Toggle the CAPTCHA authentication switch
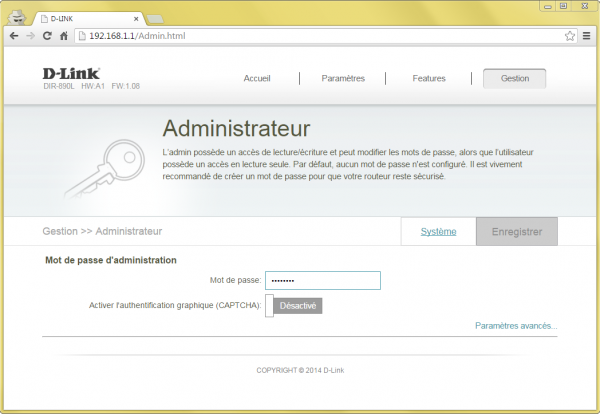Image resolution: width=600 pixels, height=414 pixels. tap(294, 306)
